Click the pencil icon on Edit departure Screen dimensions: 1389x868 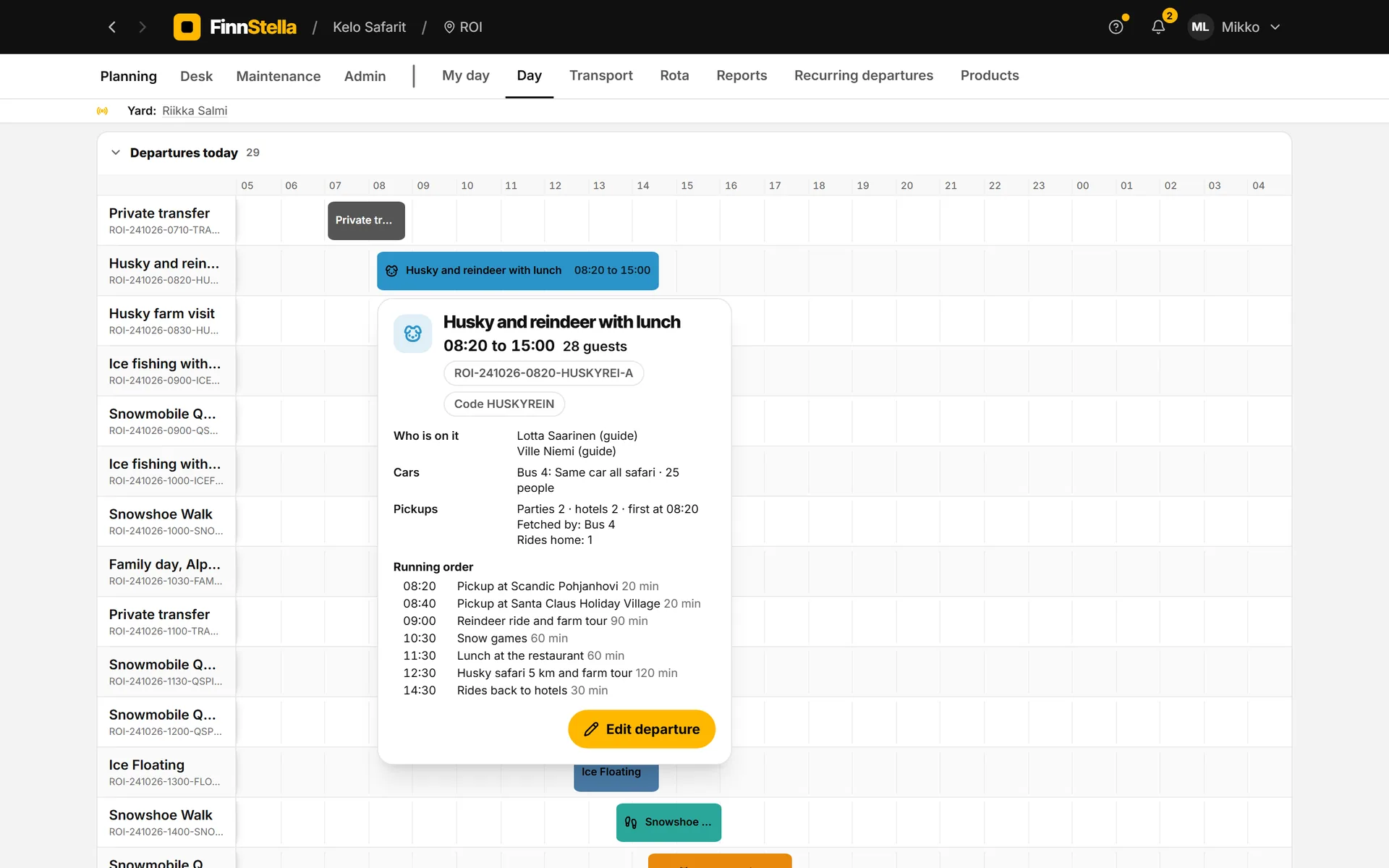click(591, 729)
